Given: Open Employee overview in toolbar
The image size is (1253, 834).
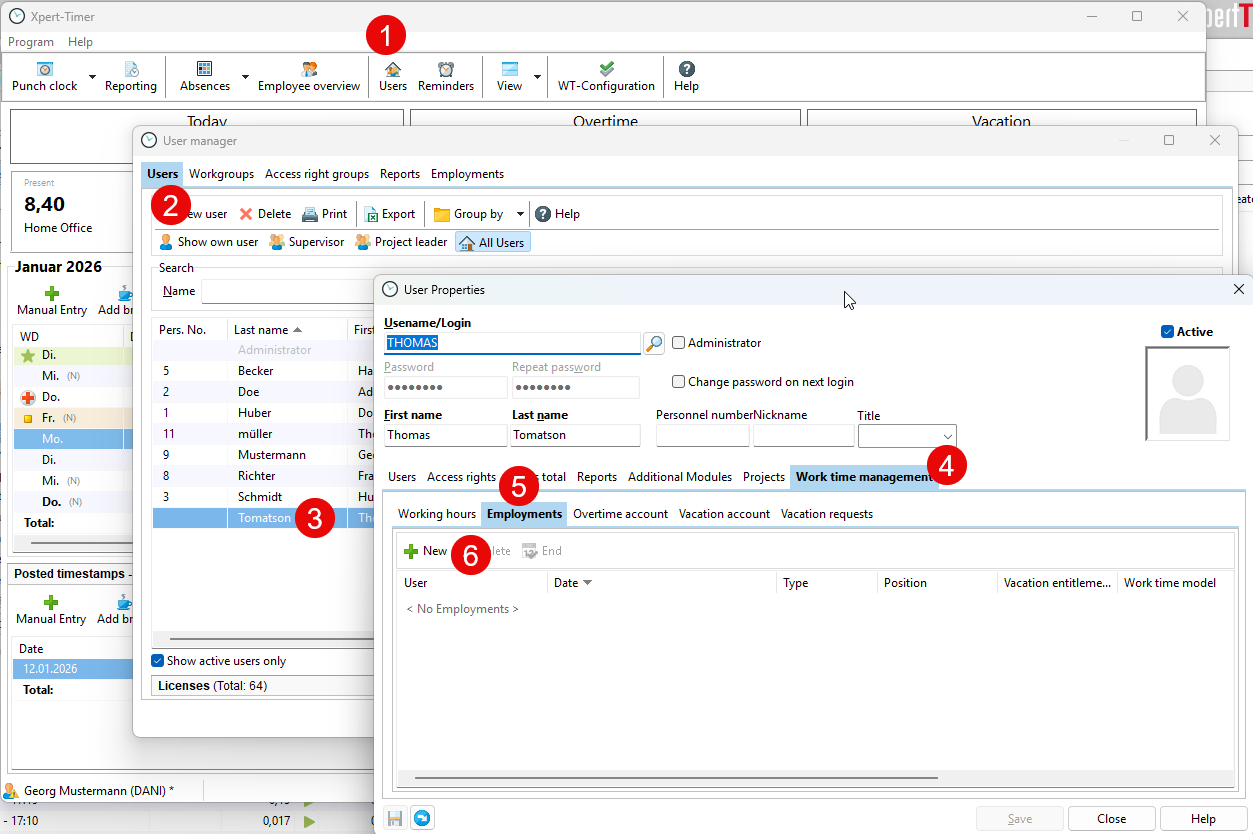Looking at the screenshot, I should [309, 76].
